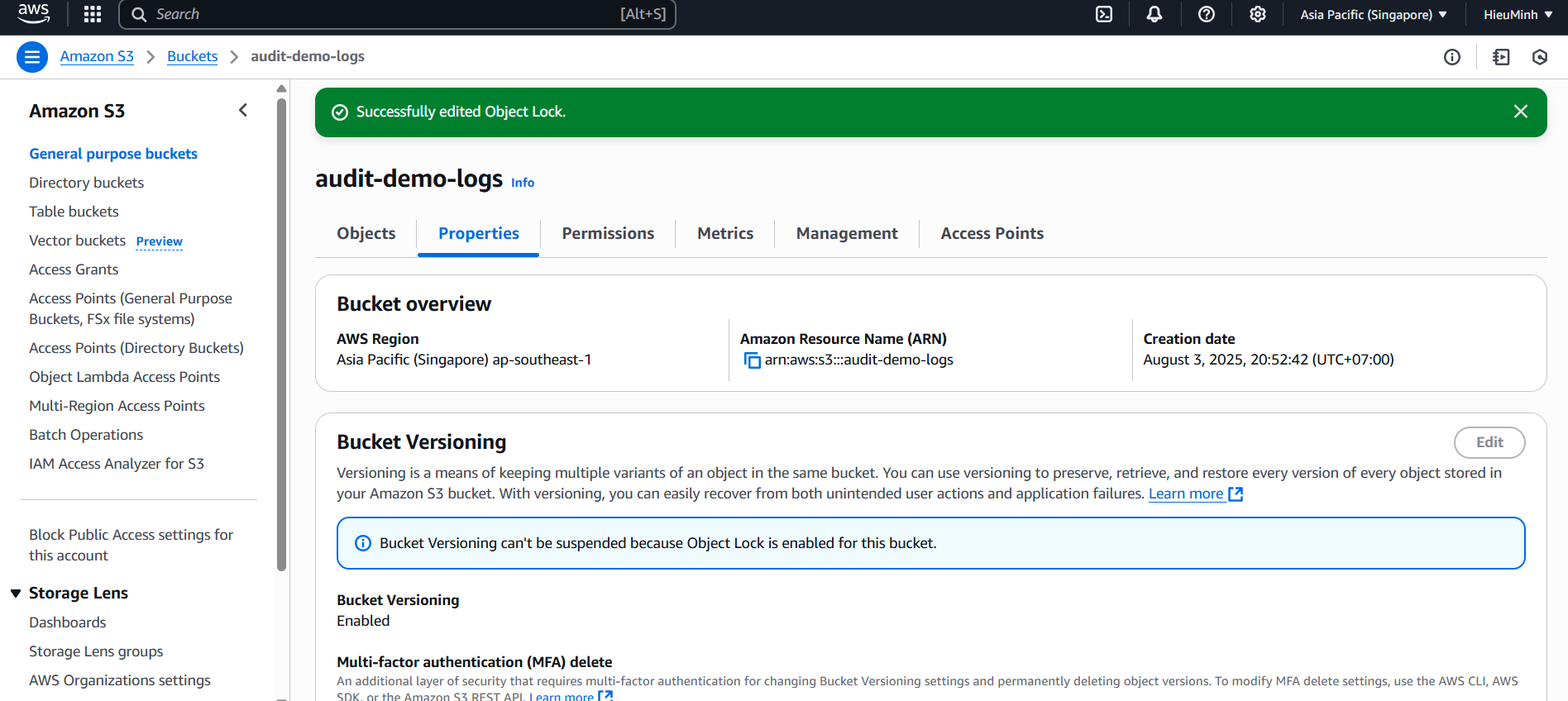The height and width of the screenshot is (701, 1568).
Task: Dismiss the Object Lock success banner
Action: point(1520,112)
